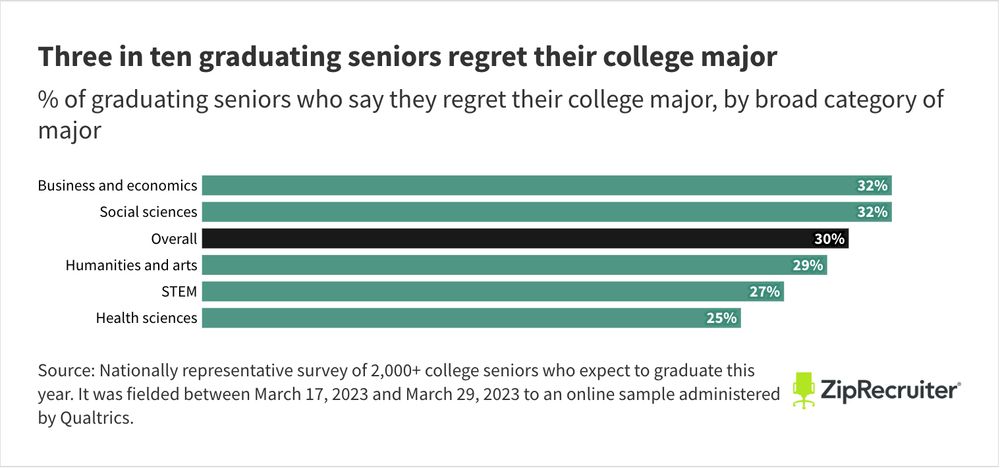The height and width of the screenshot is (468, 1000).
Task: Click the Health sciences label
Action: coord(146,318)
